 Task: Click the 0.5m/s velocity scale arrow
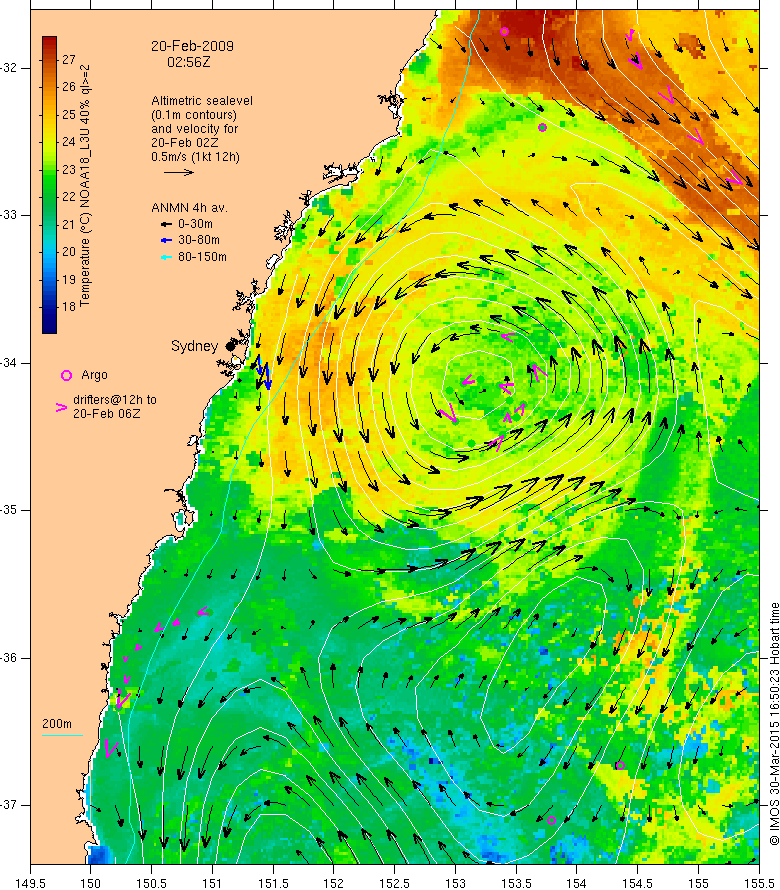[179, 172]
